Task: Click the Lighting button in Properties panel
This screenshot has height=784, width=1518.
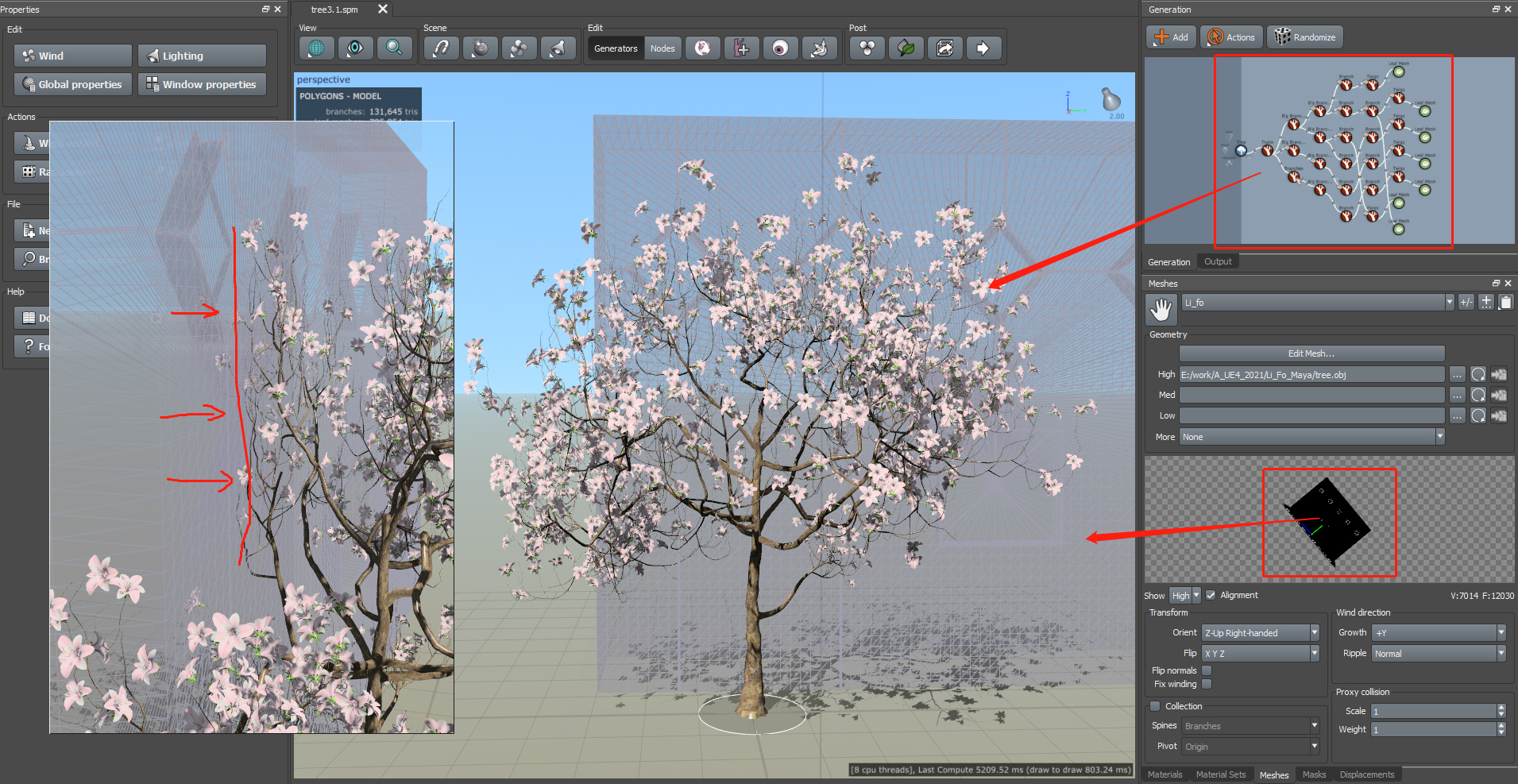Action: [x=202, y=56]
